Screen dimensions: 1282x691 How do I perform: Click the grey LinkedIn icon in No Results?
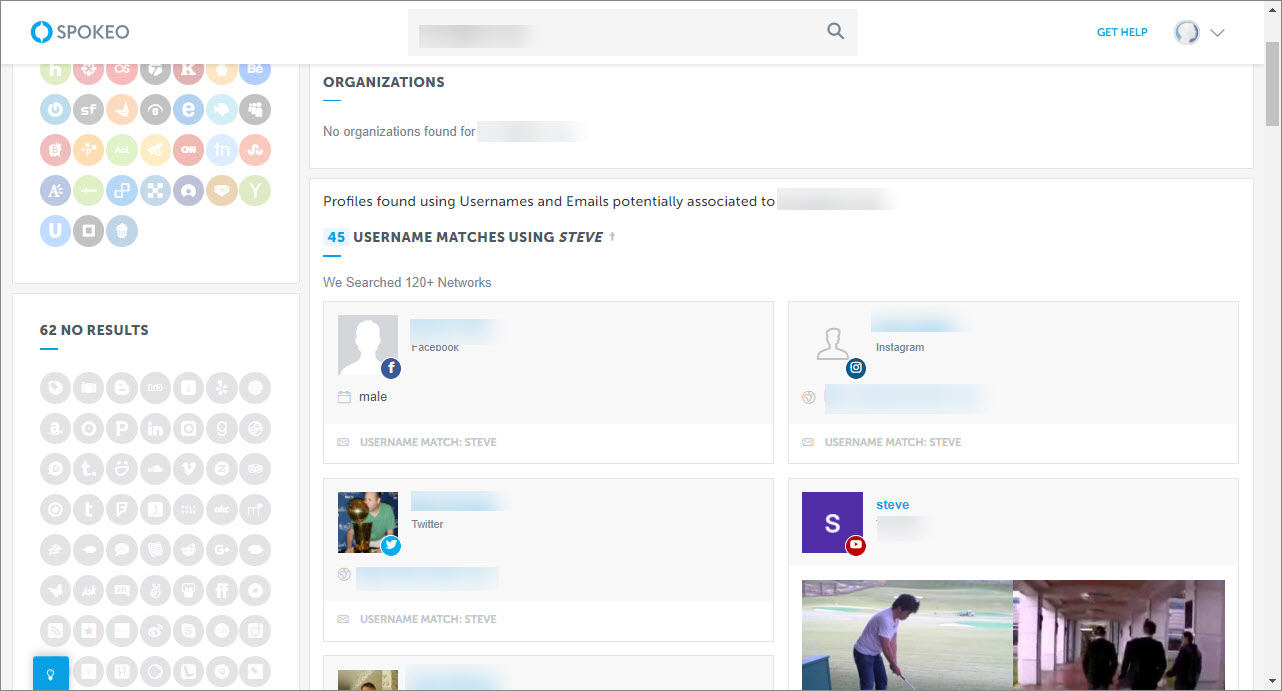tap(155, 428)
